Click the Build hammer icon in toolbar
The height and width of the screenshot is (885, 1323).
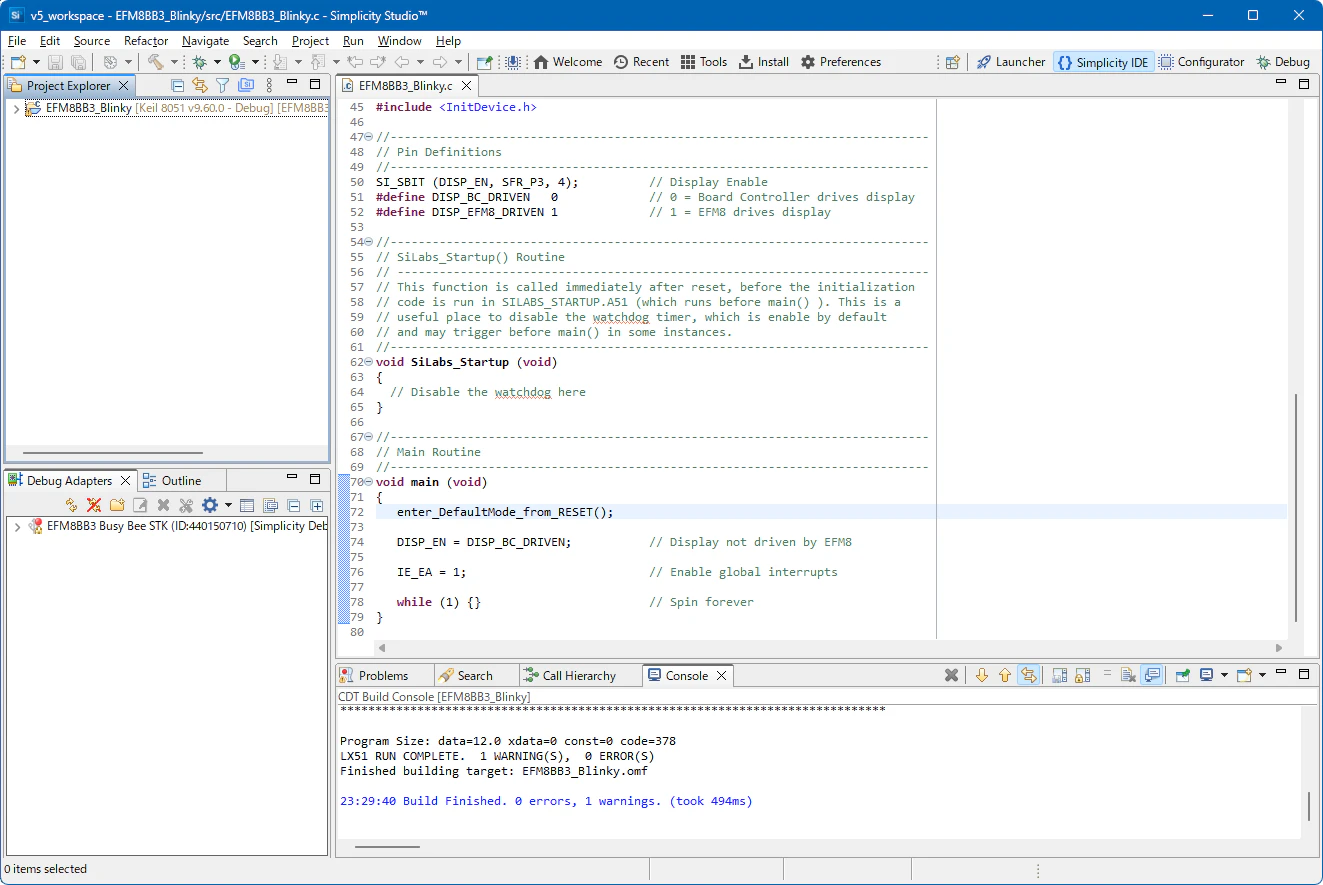[155, 62]
